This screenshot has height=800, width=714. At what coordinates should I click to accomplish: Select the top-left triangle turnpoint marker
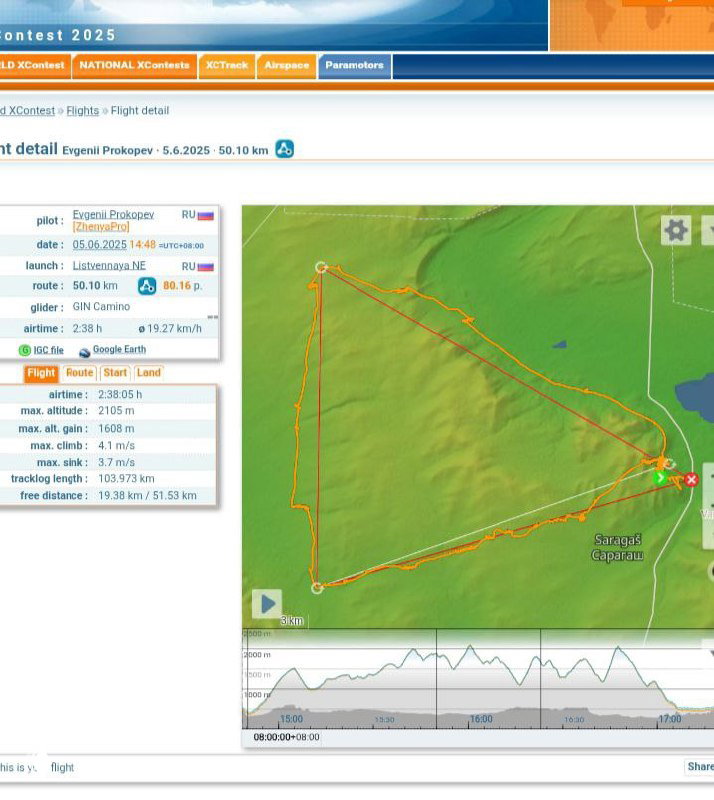tap(321, 267)
